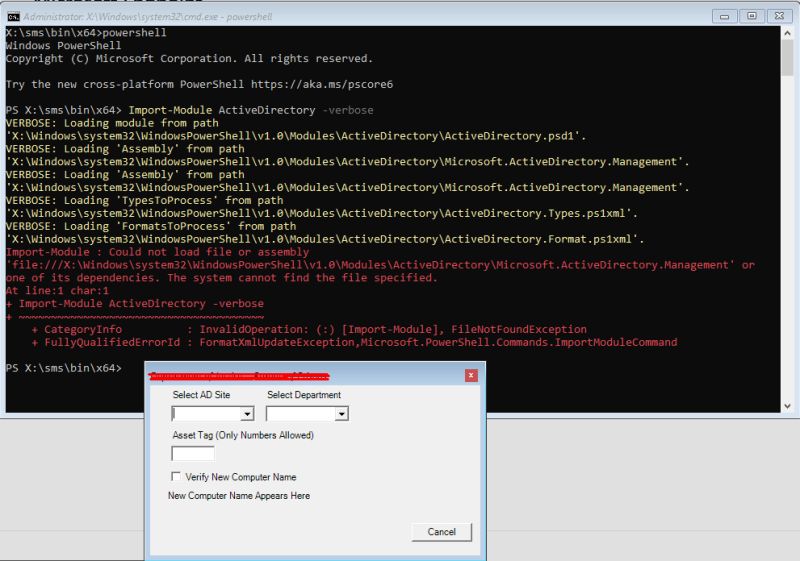Click the Cancel button in the dialog
800x561 pixels.
pos(441,532)
